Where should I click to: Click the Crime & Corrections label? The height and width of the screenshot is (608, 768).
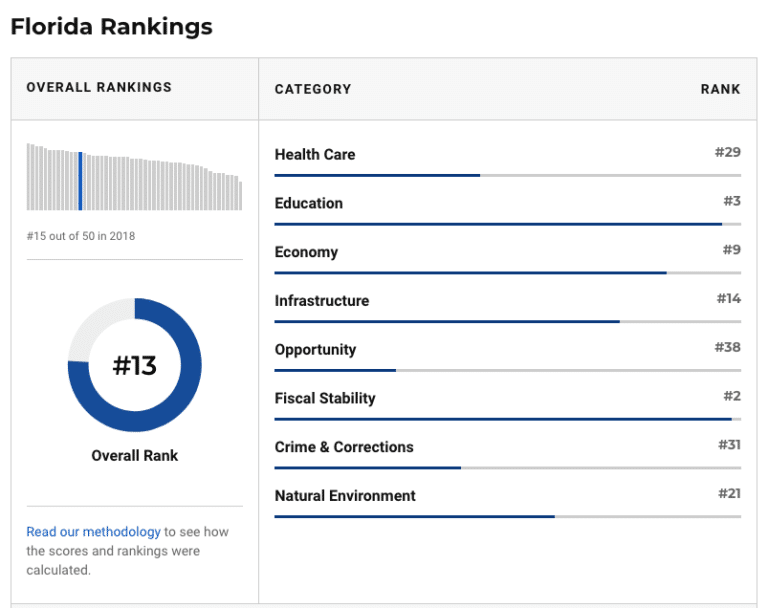pos(344,447)
